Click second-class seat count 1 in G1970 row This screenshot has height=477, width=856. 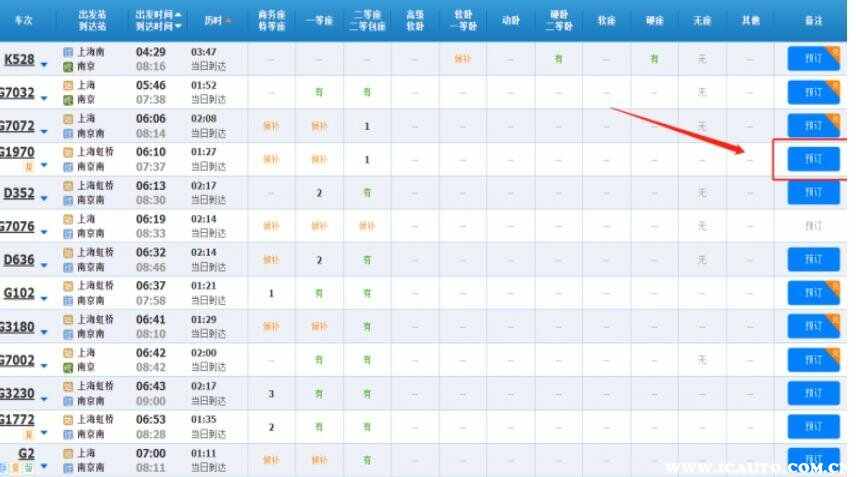[x=367, y=159]
